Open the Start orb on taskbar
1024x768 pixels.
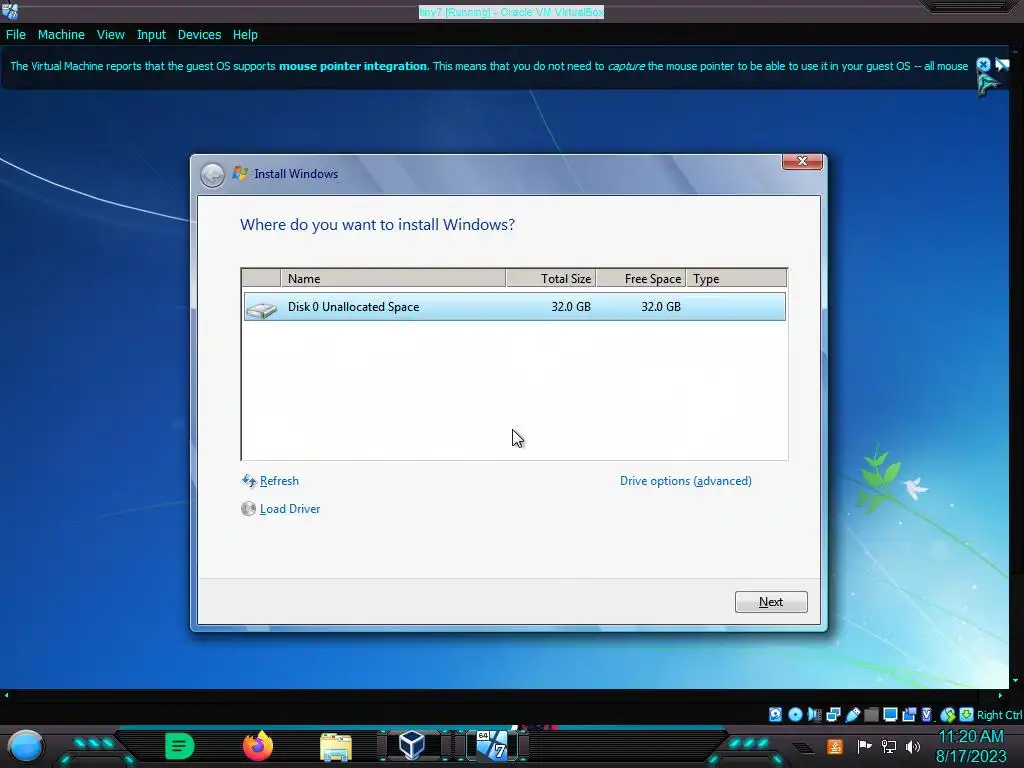(x=25, y=746)
